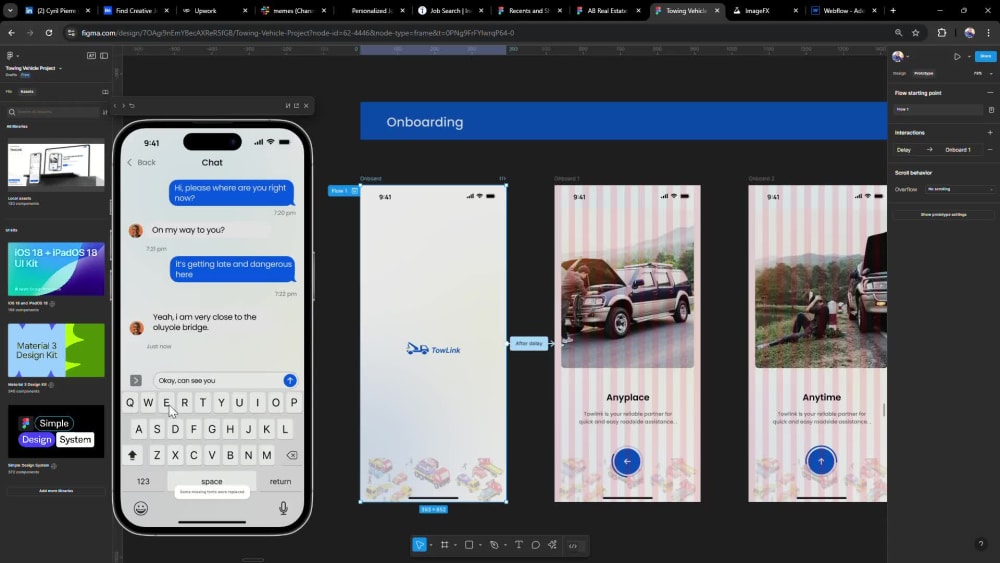Expand Move tool options arrow
This screenshot has height=563, width=1000.
coord(431,546)
